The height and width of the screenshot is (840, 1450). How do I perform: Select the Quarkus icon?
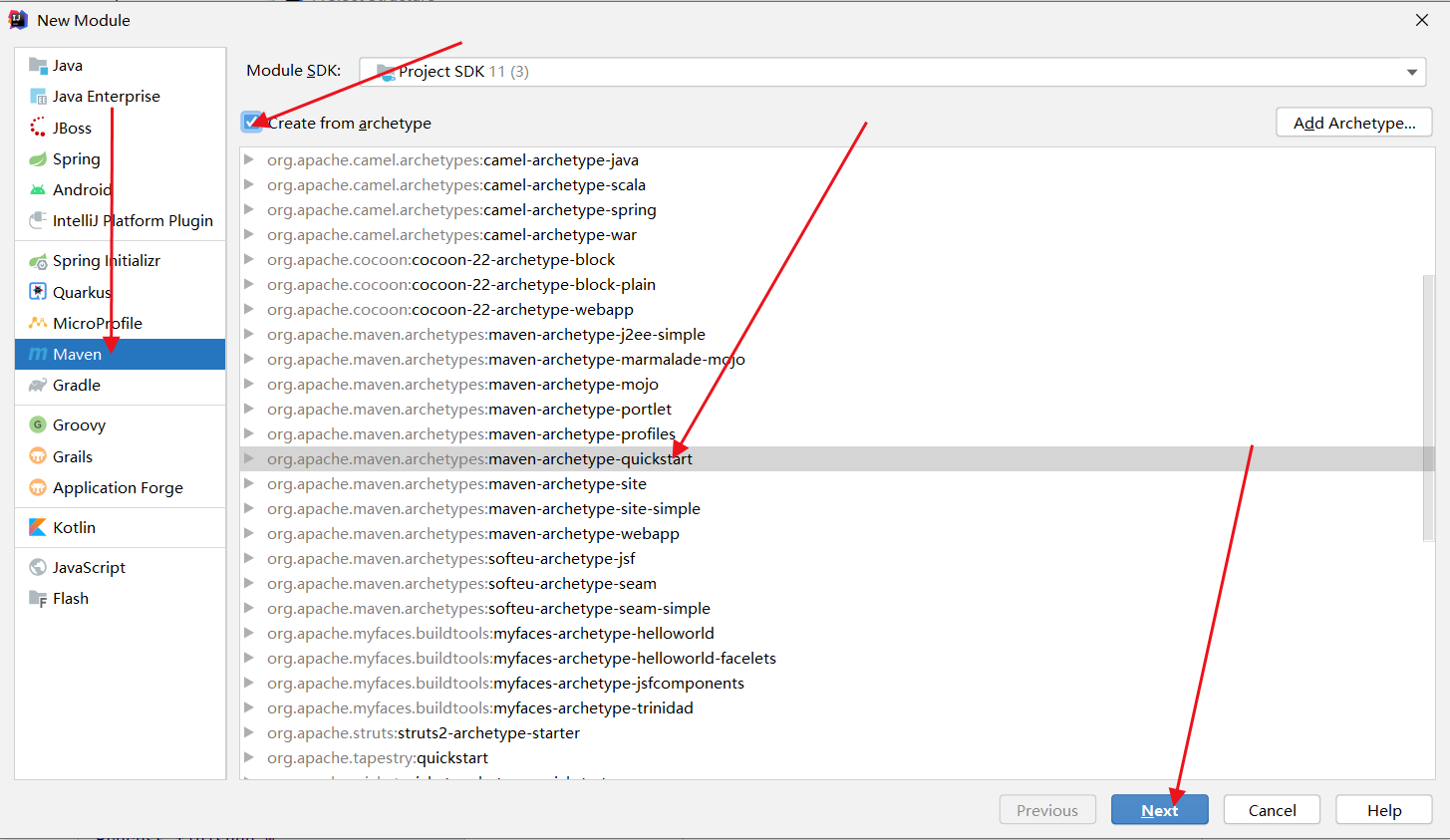(x=38, y=292)
